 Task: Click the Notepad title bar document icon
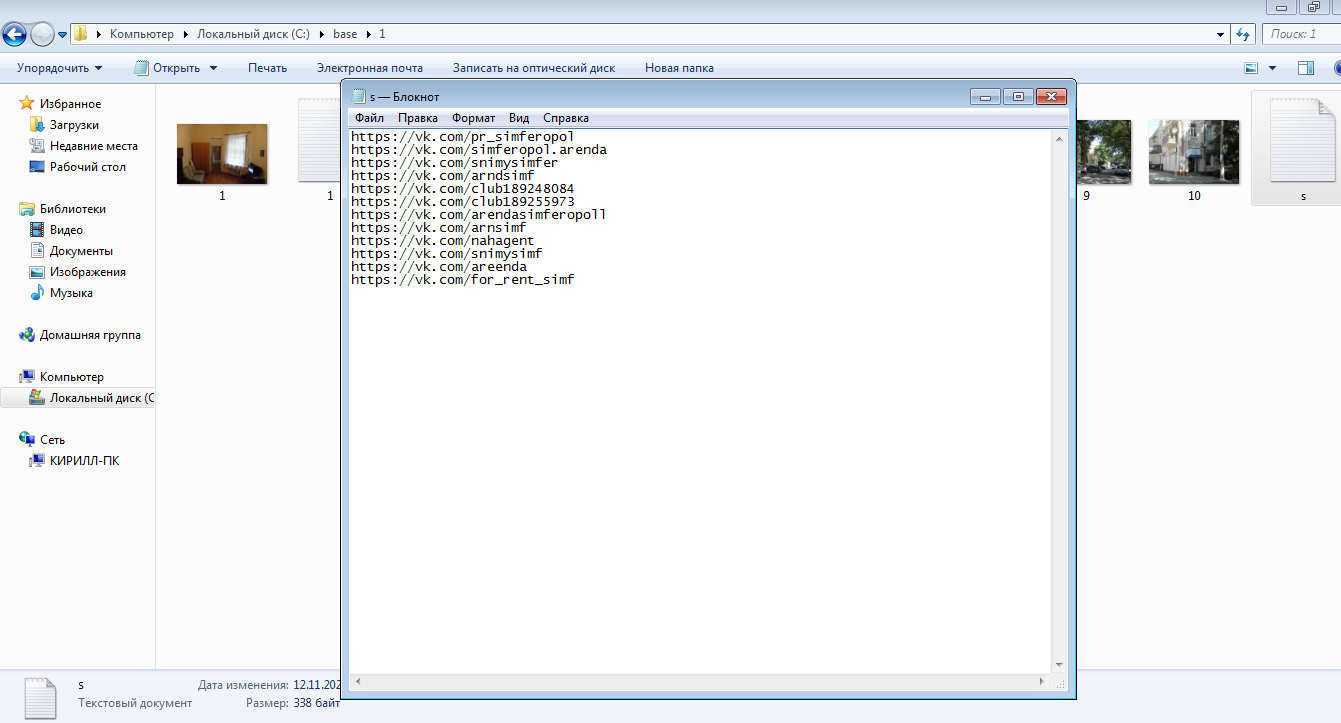point(358,97)
